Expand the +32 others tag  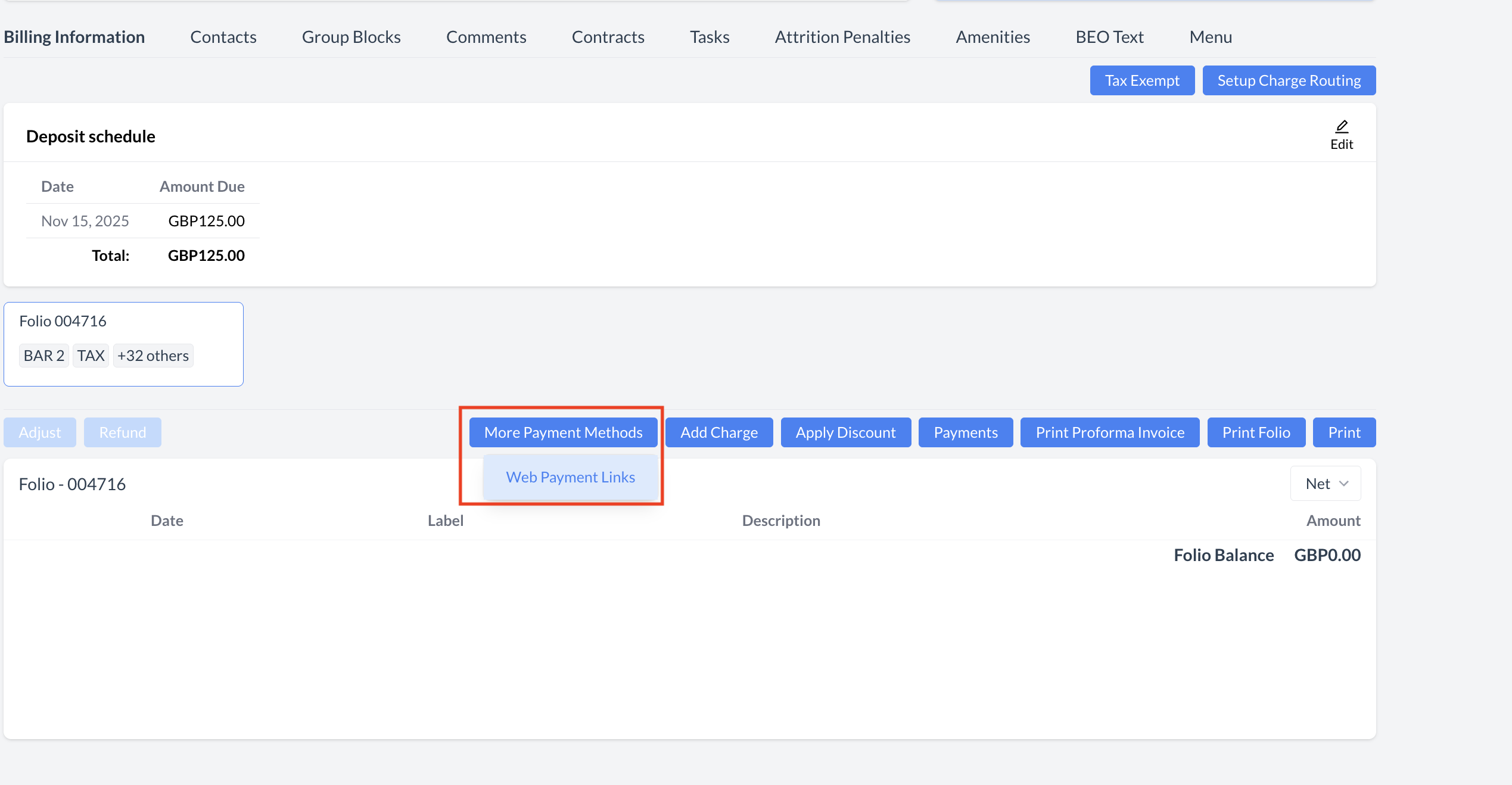(x=153, y=356)
